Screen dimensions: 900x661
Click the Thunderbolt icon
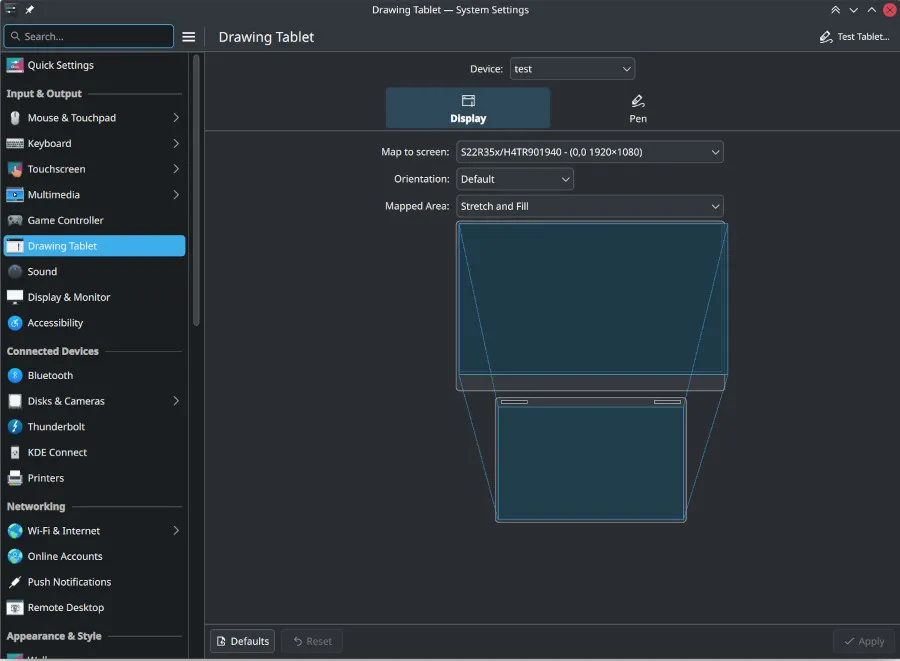point(15,427)
